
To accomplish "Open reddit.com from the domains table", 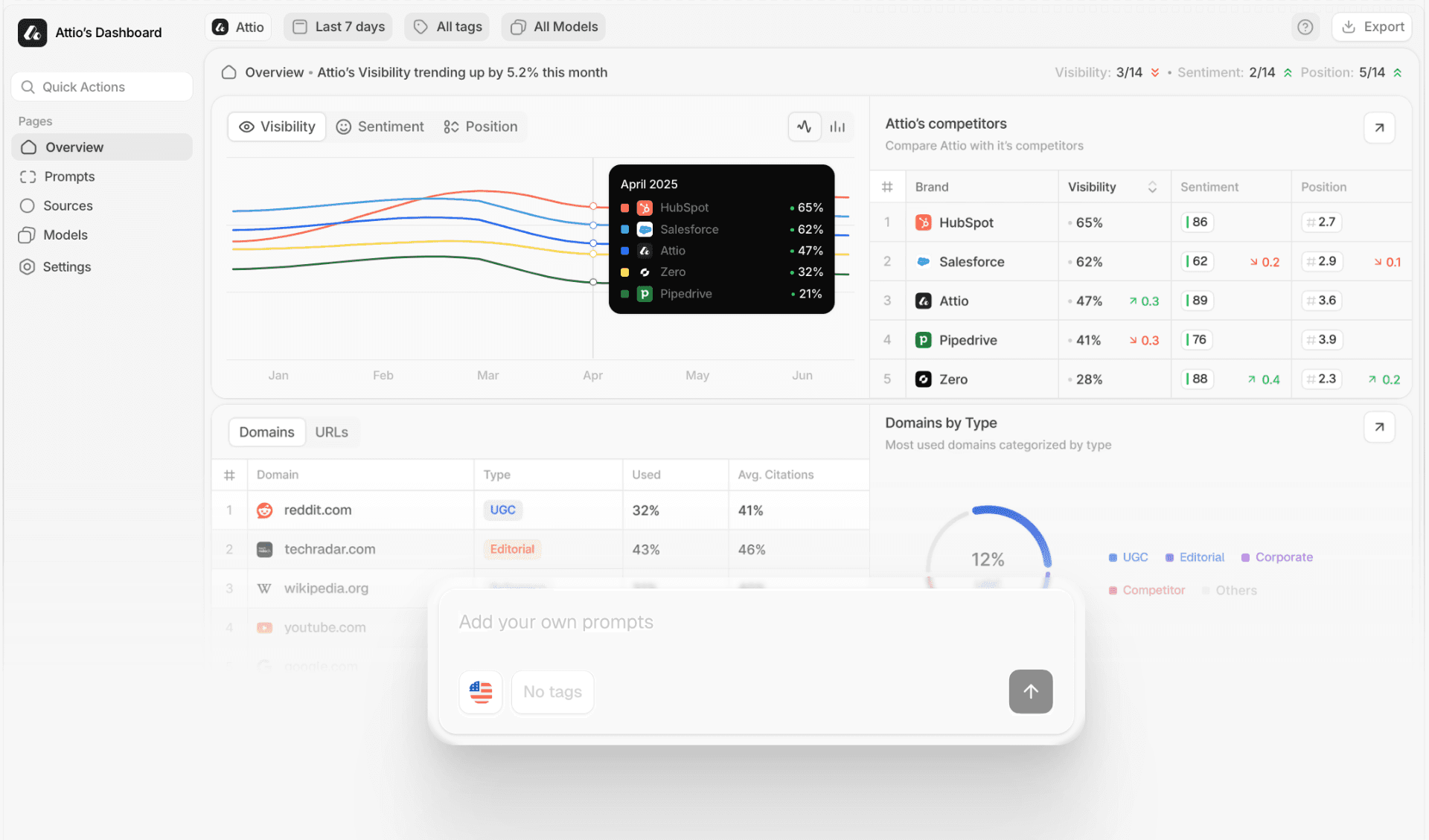I will [318, 510].
